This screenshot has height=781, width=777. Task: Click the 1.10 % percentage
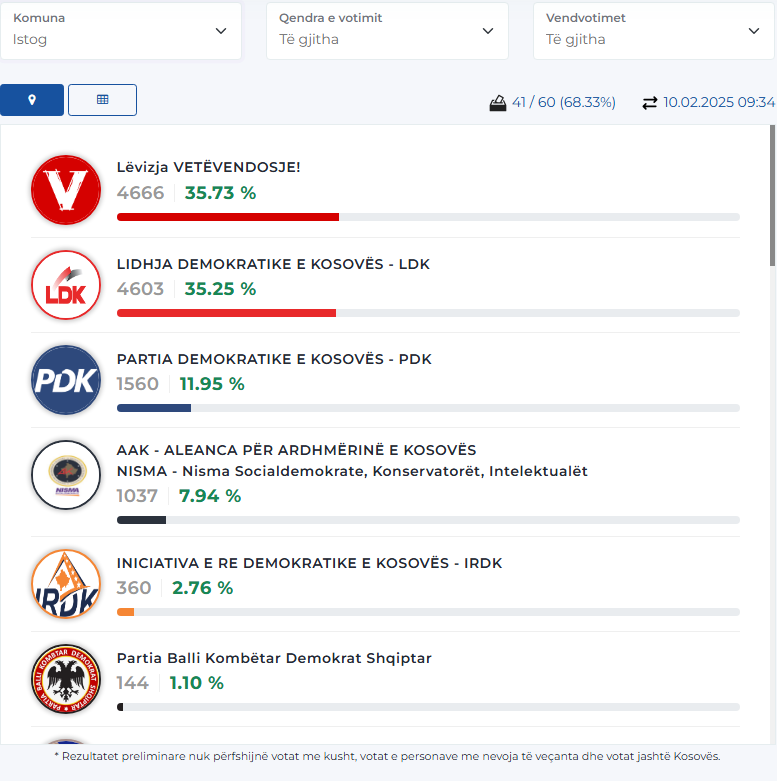[x=197, y=683]
